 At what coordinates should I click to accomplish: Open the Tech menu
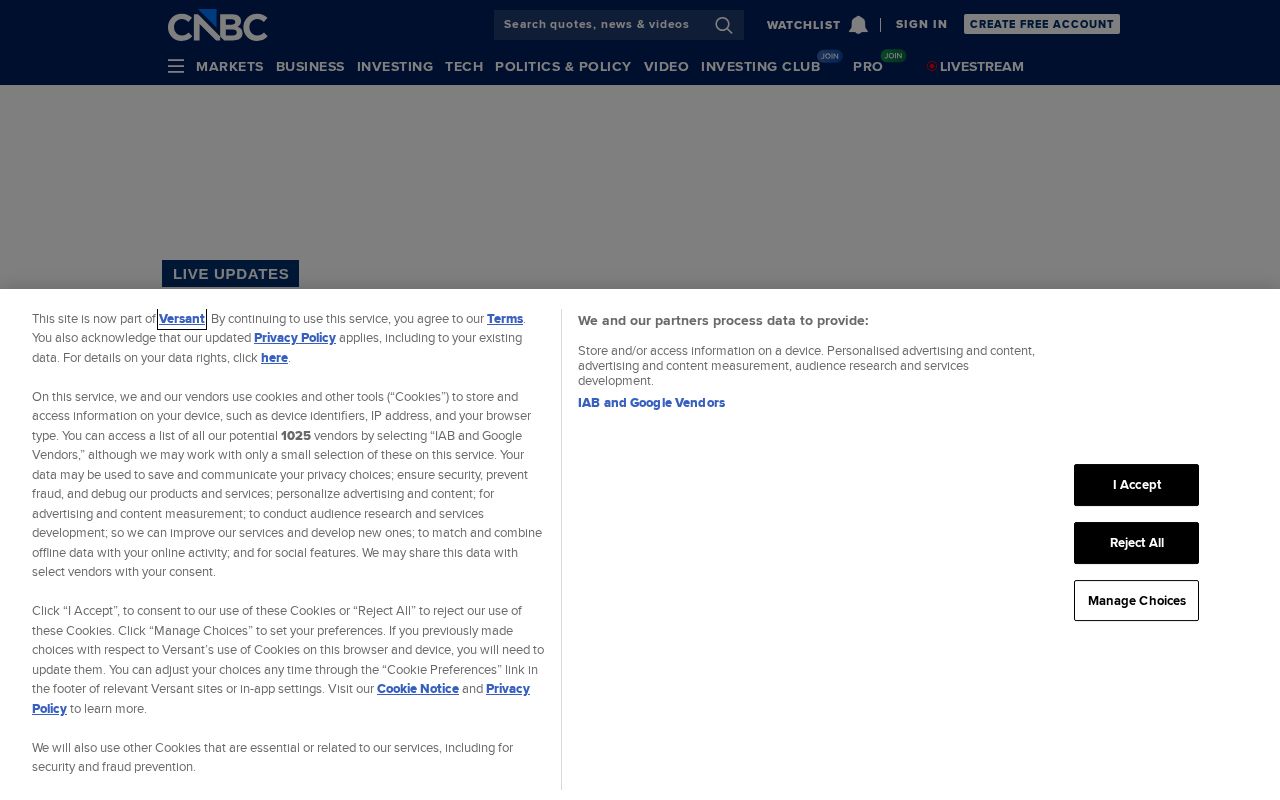pyautogui.click(x=464, y=66)
